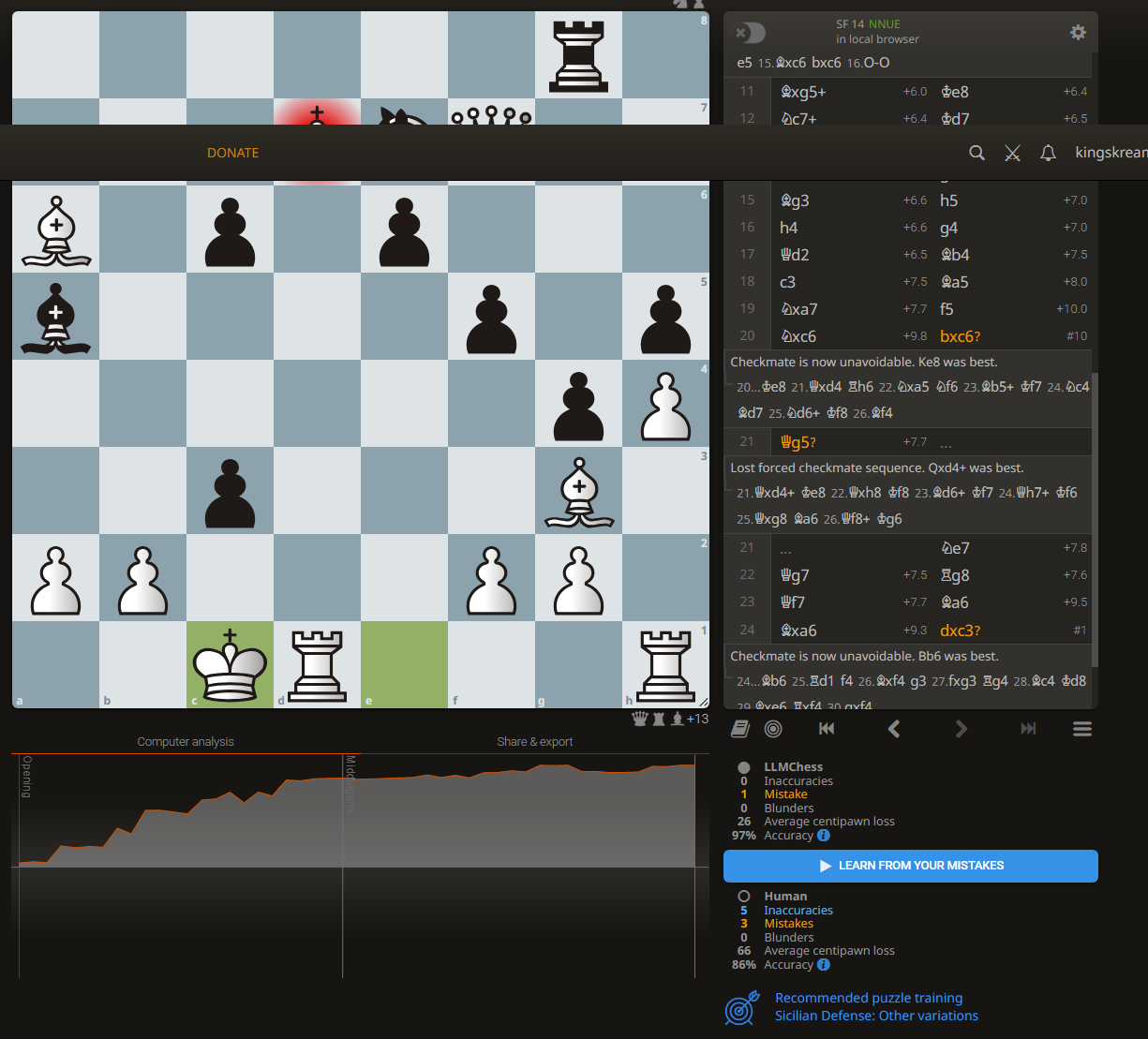Switch to the Computer analysis tab
1148x1039 pixels.
tap(186, 741)
